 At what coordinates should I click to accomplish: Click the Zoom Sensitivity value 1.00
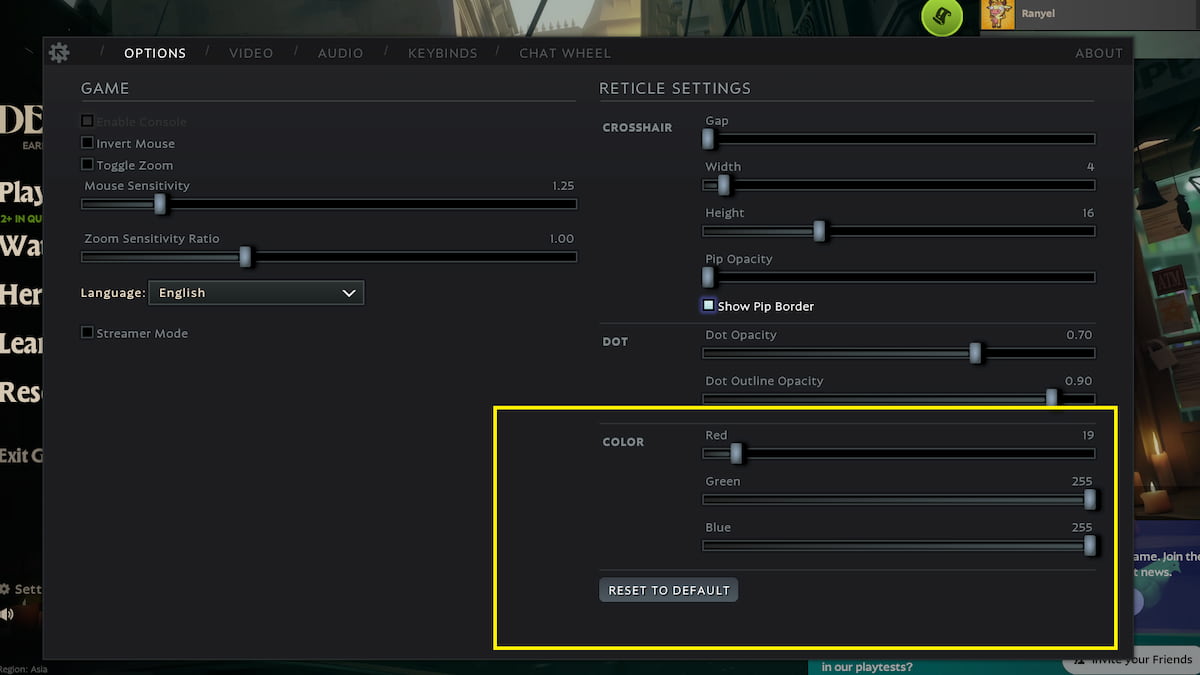point(562,239)
